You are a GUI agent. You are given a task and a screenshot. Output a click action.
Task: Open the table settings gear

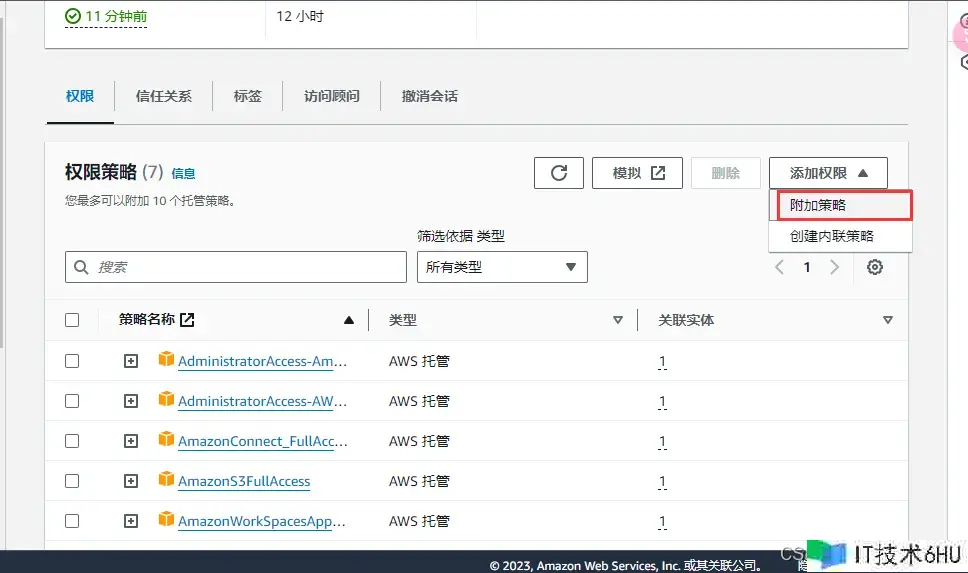point(874,267)
